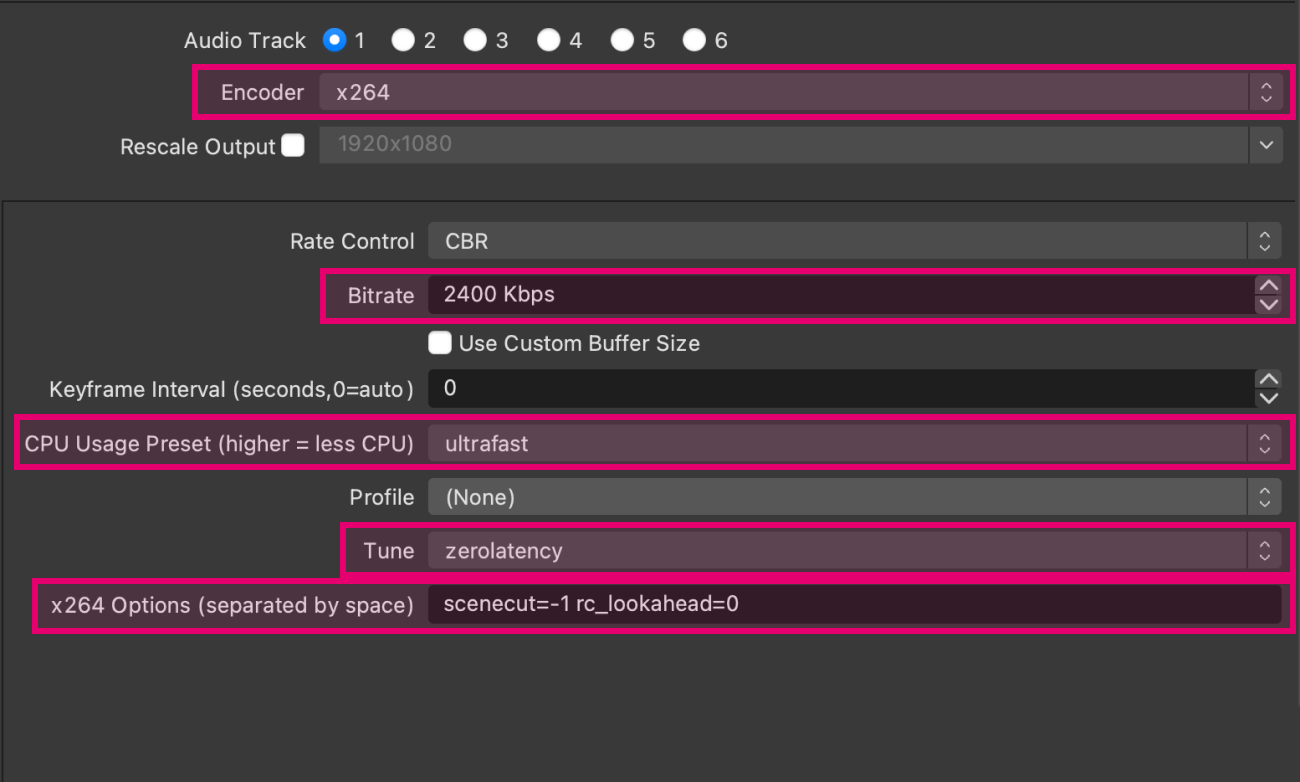Decrease Bitrate with the down arrow
Screen dimensions: 1300x782
[x=1267, y=304]
